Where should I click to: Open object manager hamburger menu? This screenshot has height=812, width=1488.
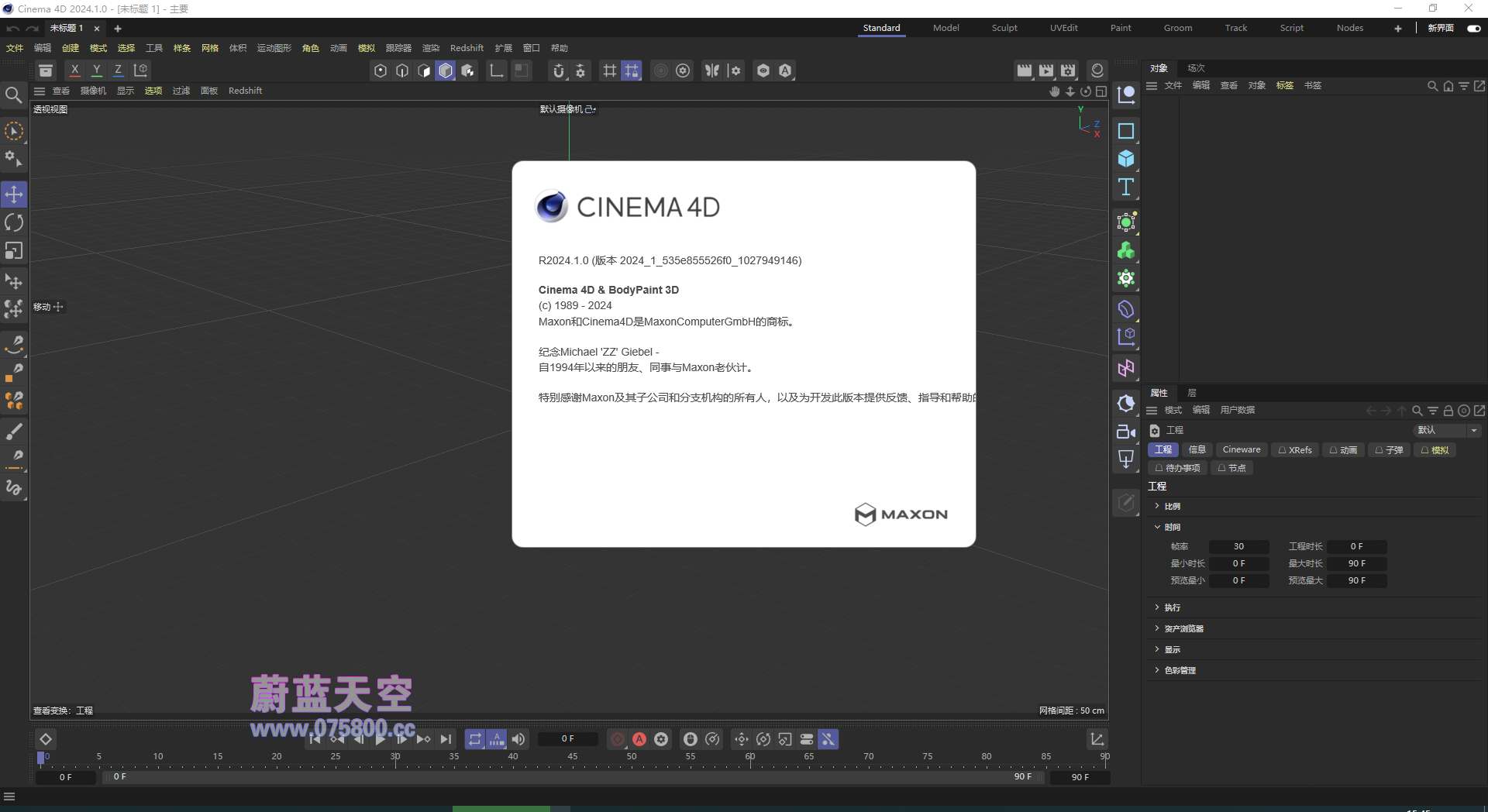click(x=1152, y=85)
